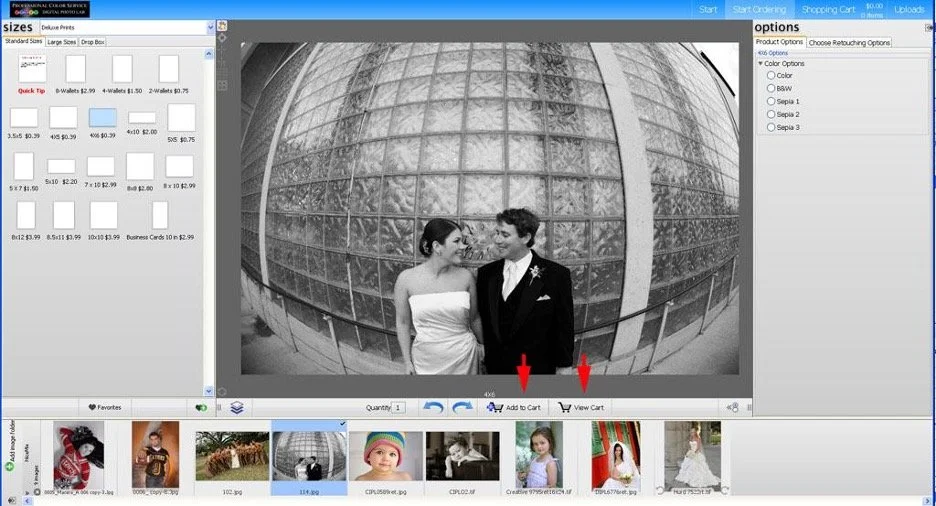
Task: Select the DIPL6776ret.jpg bride thumbnail
Action: 615,455
